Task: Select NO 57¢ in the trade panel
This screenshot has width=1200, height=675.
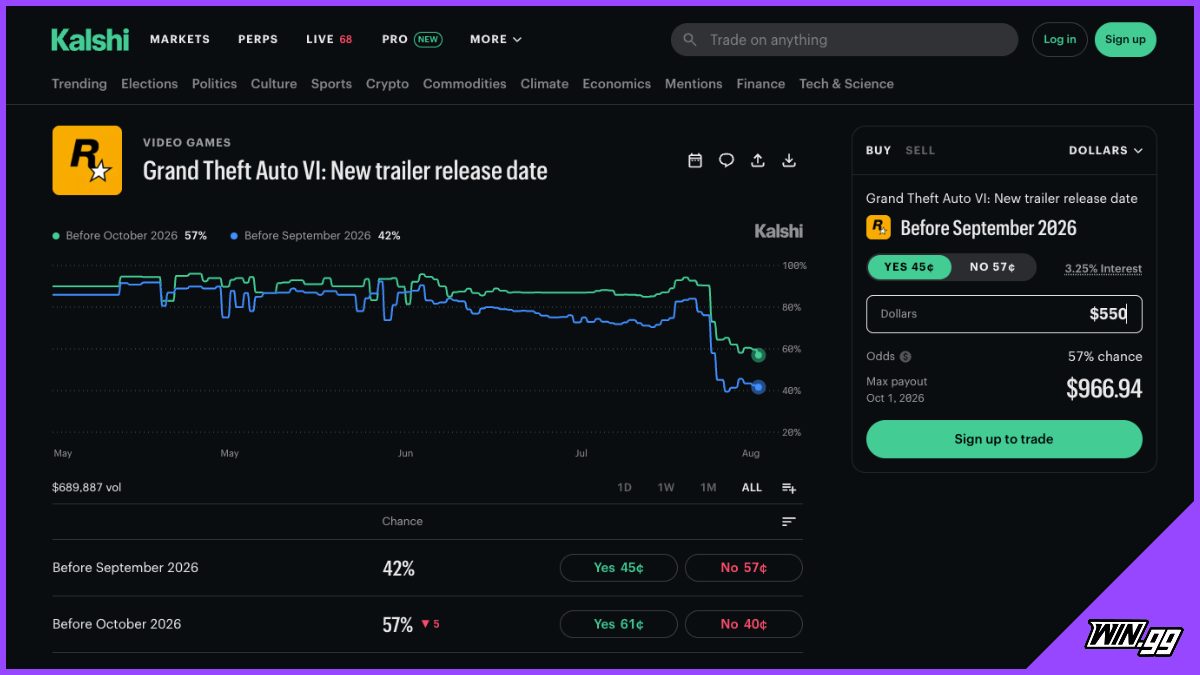Action: tap(992, 267)
